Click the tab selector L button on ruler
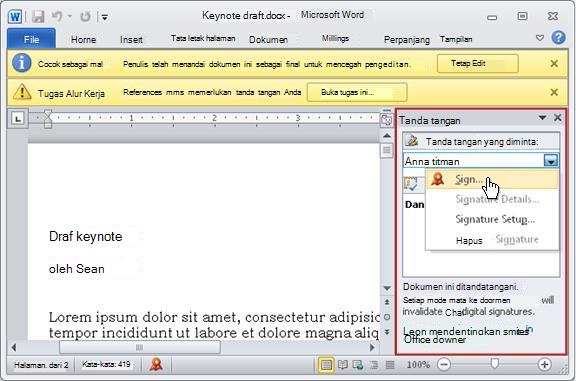The height and width of the screenshot is (381, 576). (x=18, y=118)
